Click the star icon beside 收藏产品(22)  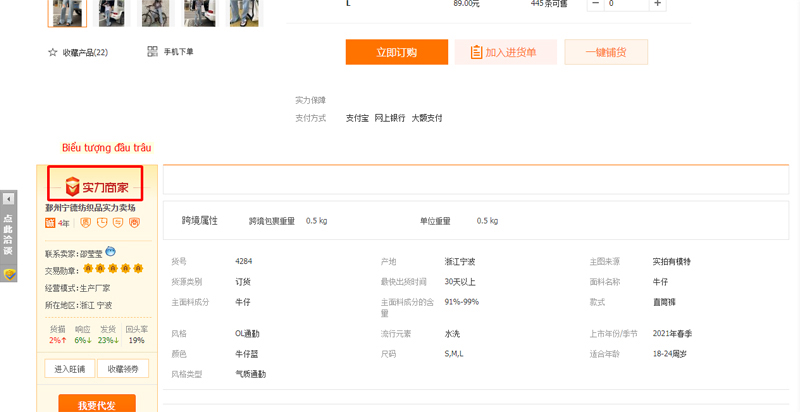pyautogui.click(x=52, y=52)
